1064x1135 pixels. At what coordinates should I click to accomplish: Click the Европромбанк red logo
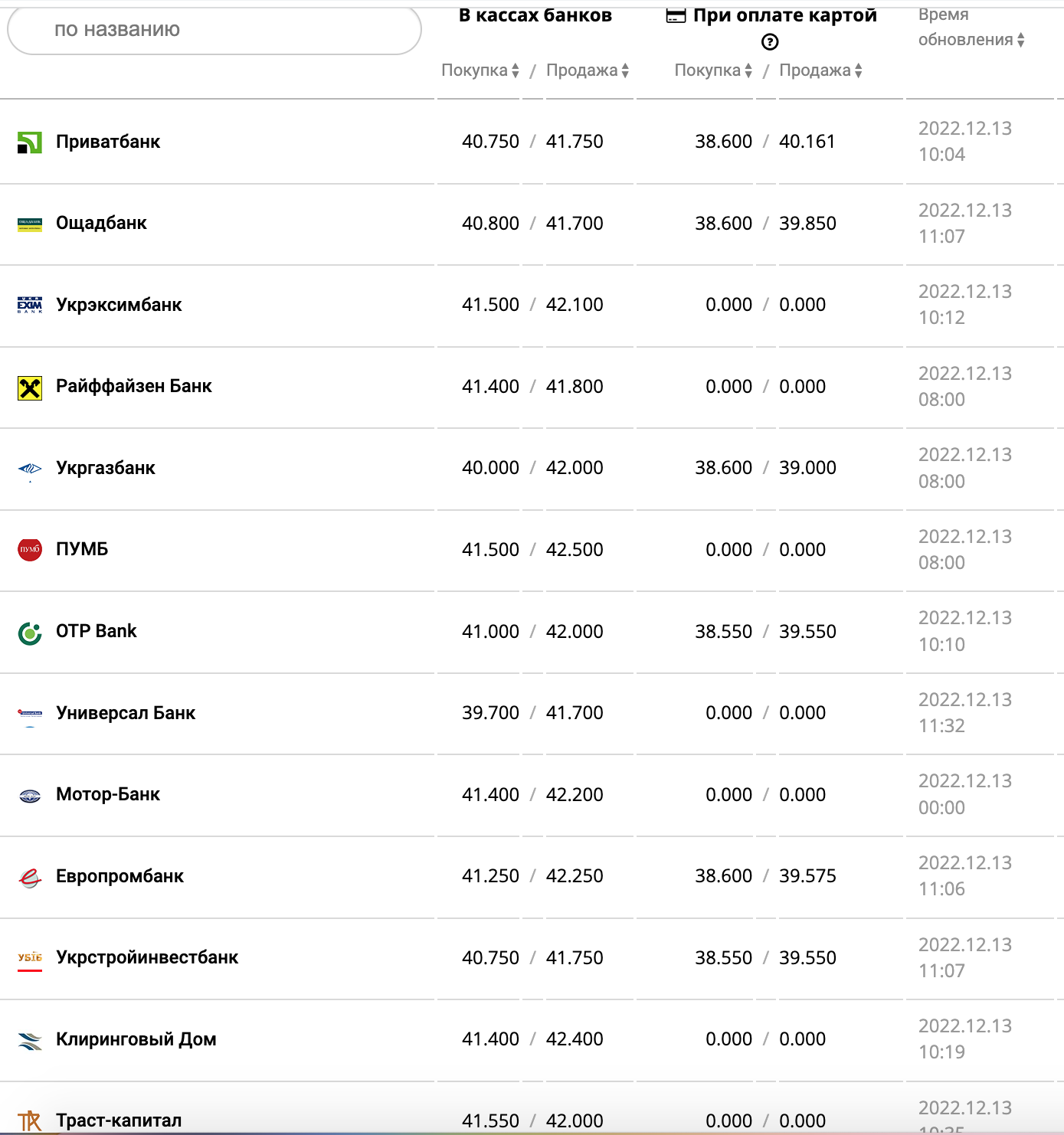point(30,878)
